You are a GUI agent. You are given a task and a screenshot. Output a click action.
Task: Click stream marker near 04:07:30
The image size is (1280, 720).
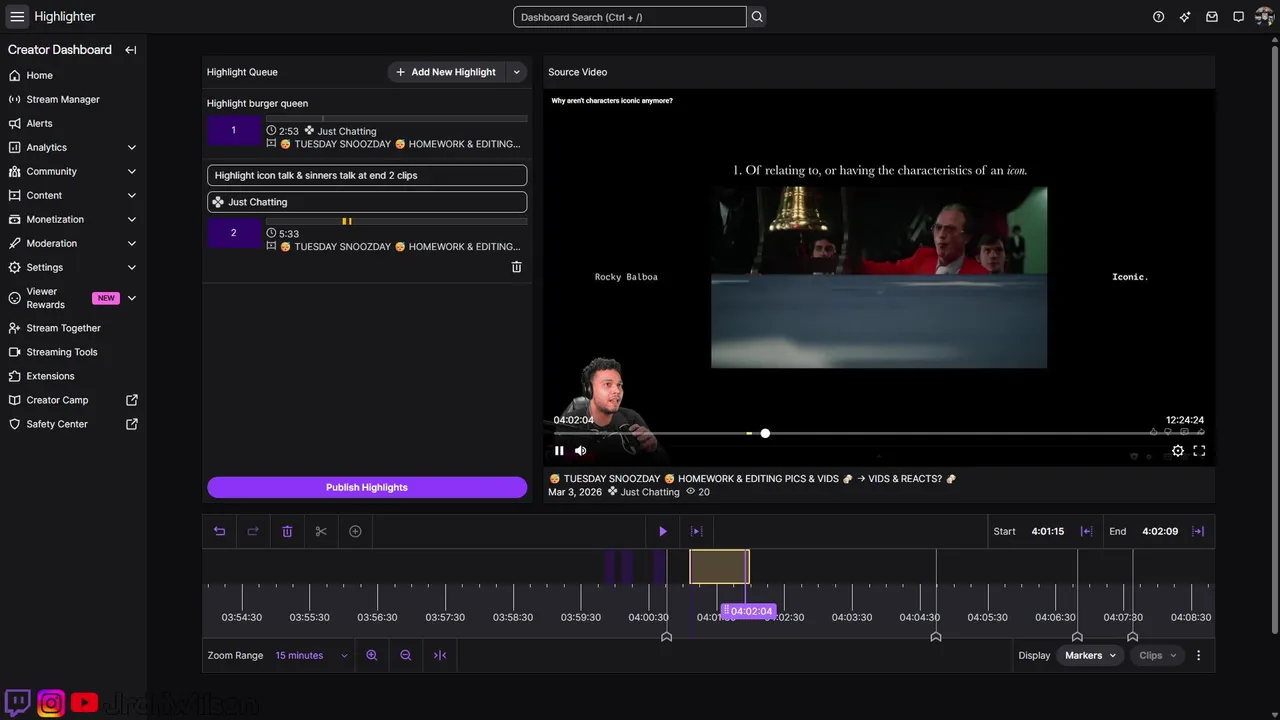(x=1132, y=636)
